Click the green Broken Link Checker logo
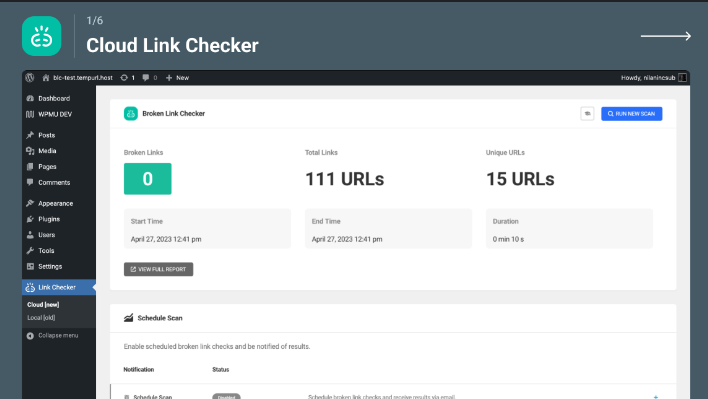Screen dimensions: 708x399 [x=130, y=114]
